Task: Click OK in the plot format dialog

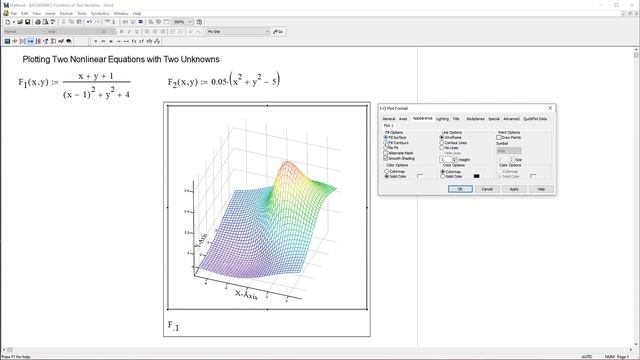Action: coord(460,189)
